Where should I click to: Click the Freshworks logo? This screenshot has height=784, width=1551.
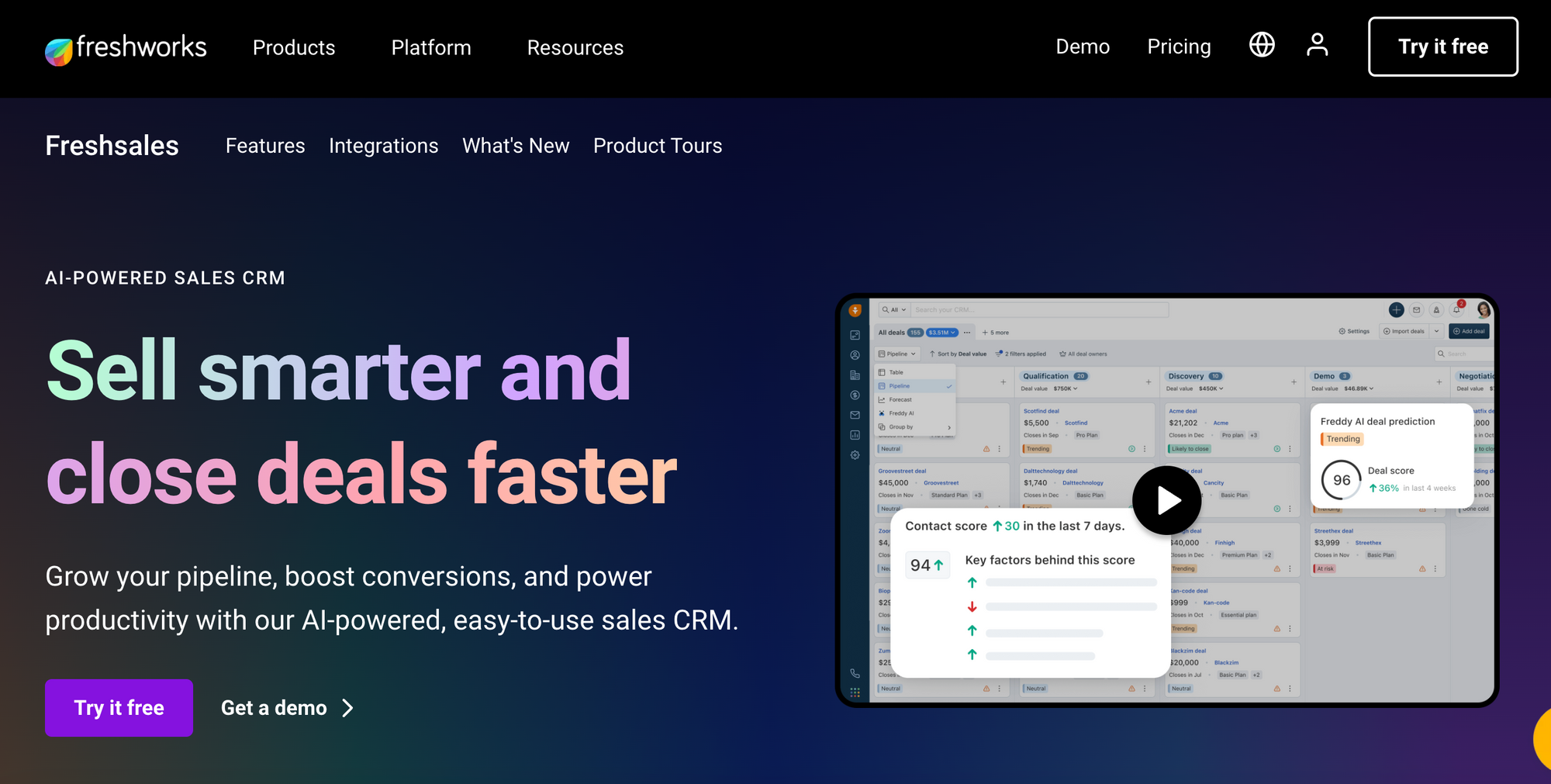click(126, 48)
